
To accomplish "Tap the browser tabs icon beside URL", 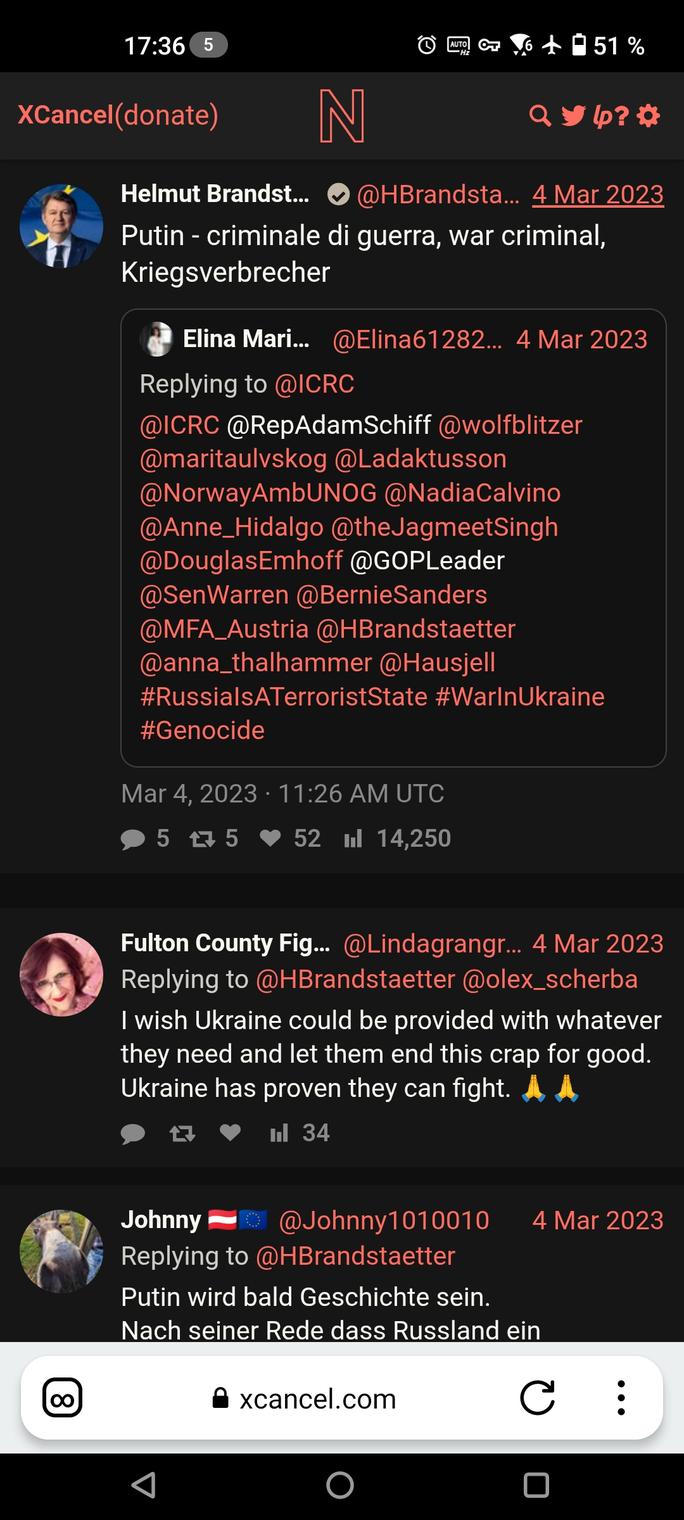I will (62, 1398).
